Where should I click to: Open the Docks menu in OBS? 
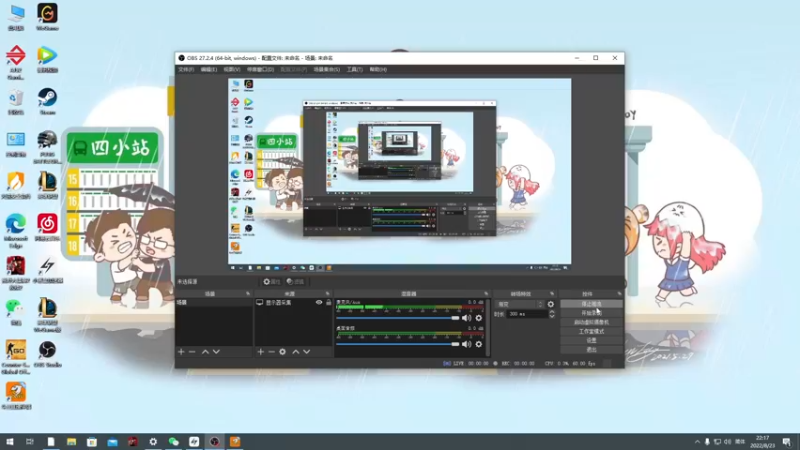[260, 69]
